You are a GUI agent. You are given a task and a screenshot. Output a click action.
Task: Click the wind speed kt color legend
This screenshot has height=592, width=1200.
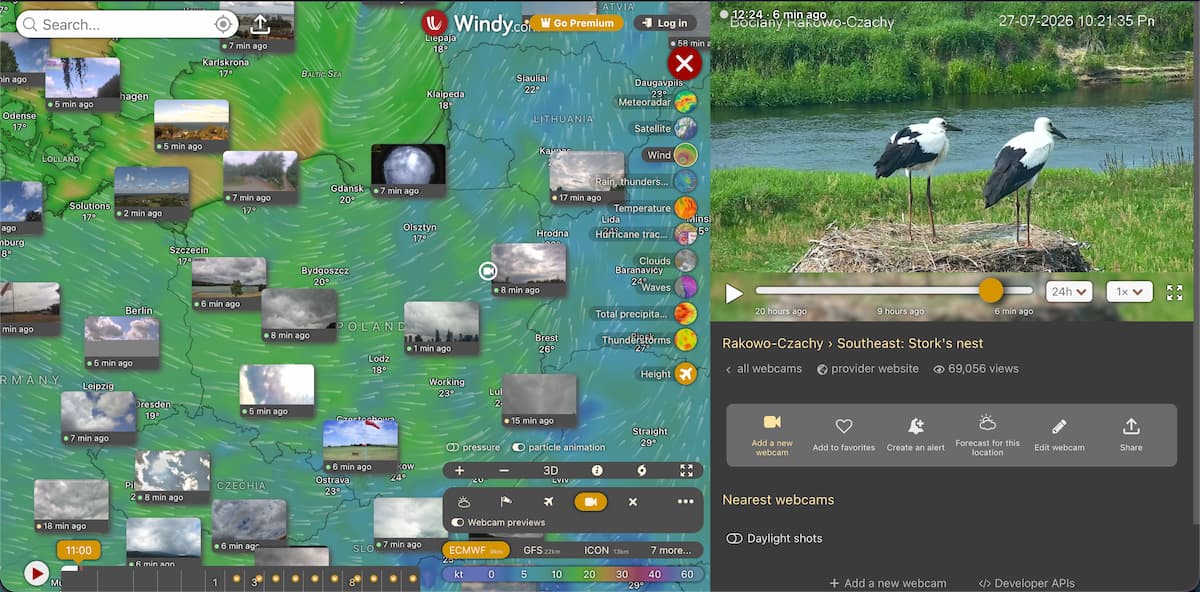point(573,574)
